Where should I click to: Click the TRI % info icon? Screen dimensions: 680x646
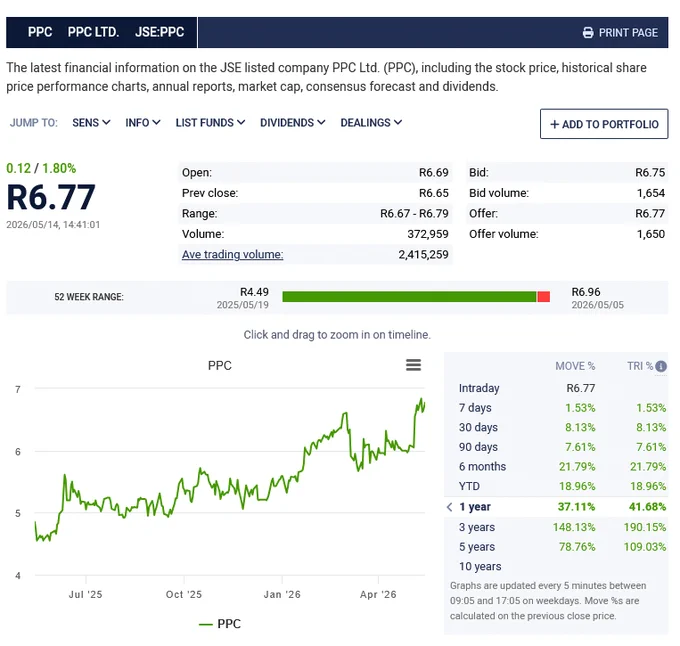click(x=661, y=366)
